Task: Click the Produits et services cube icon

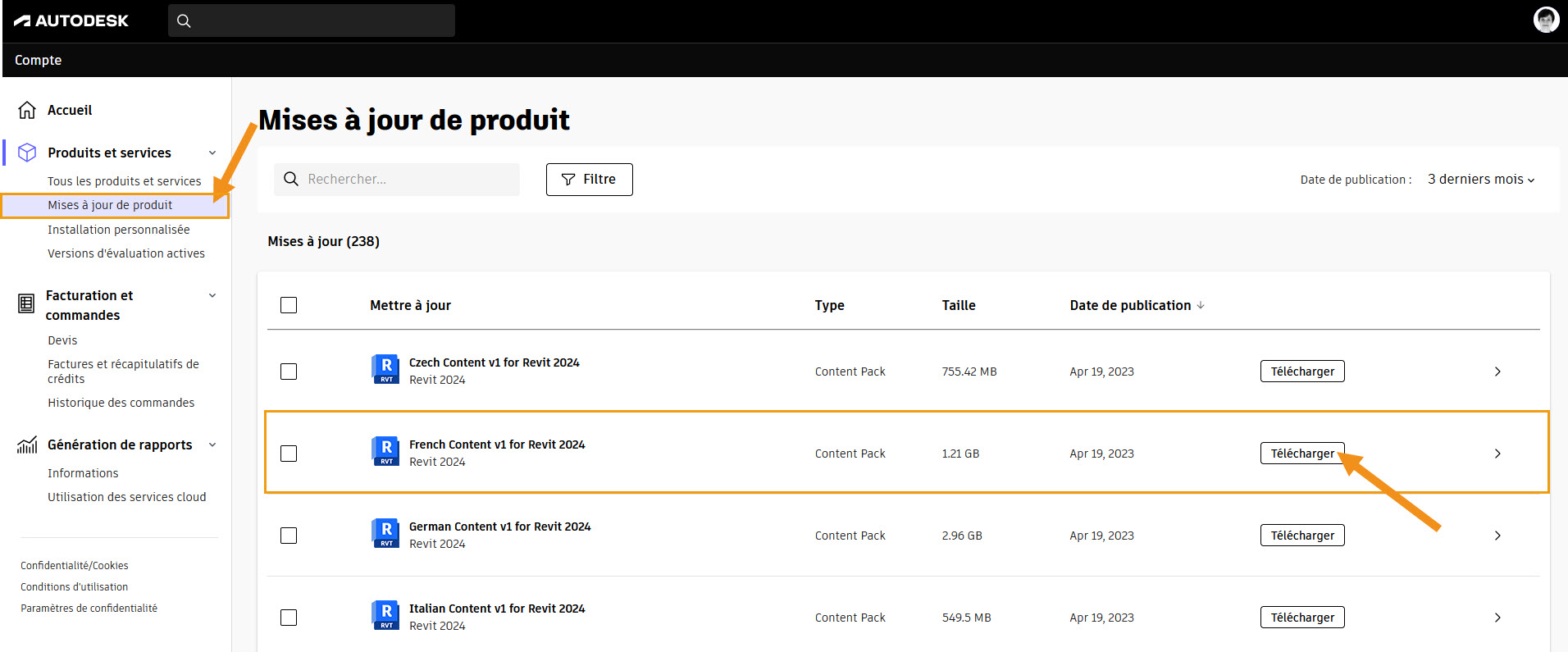Action: click(x=27, y=153)
